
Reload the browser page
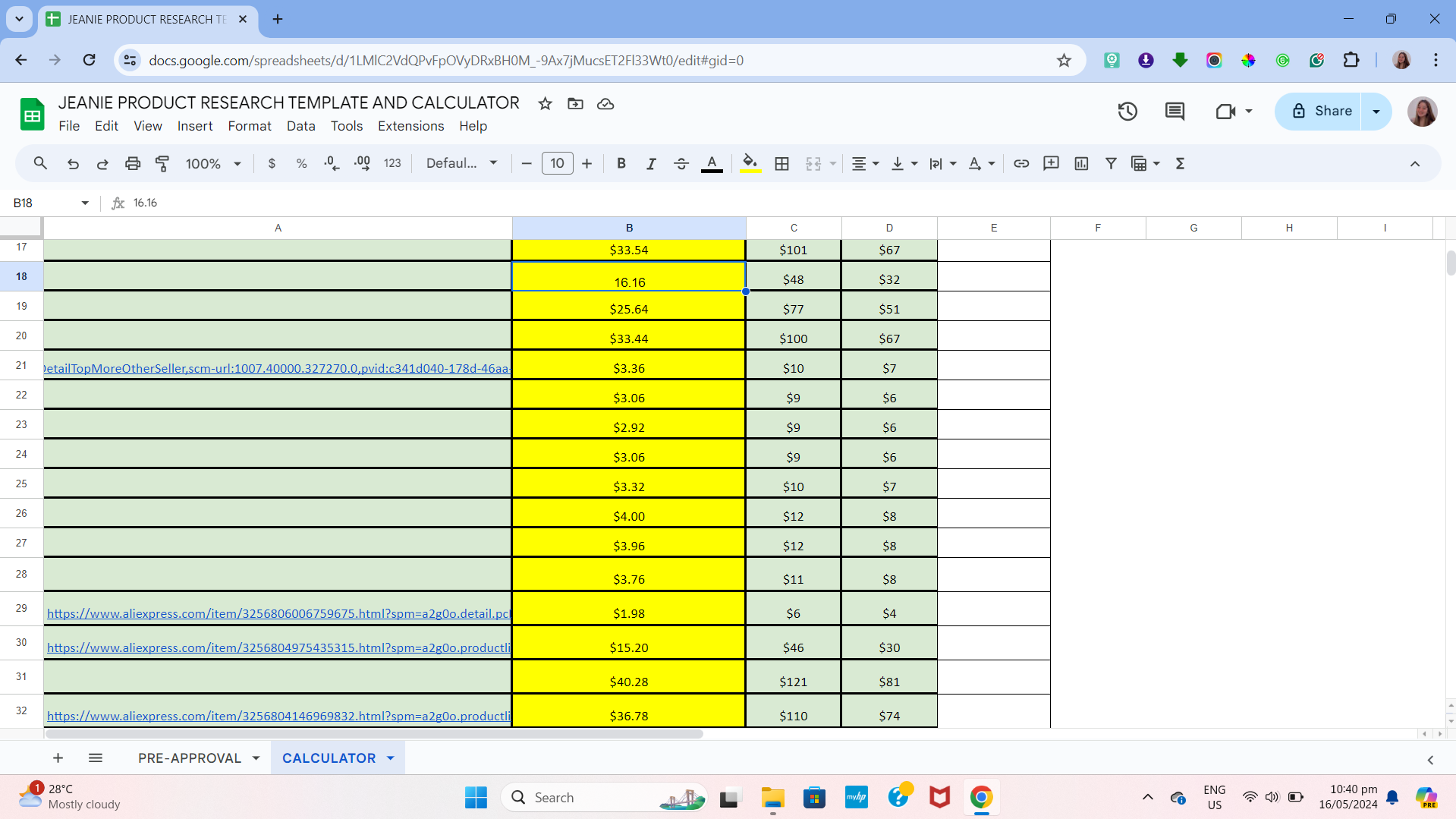tap(90, 60)
